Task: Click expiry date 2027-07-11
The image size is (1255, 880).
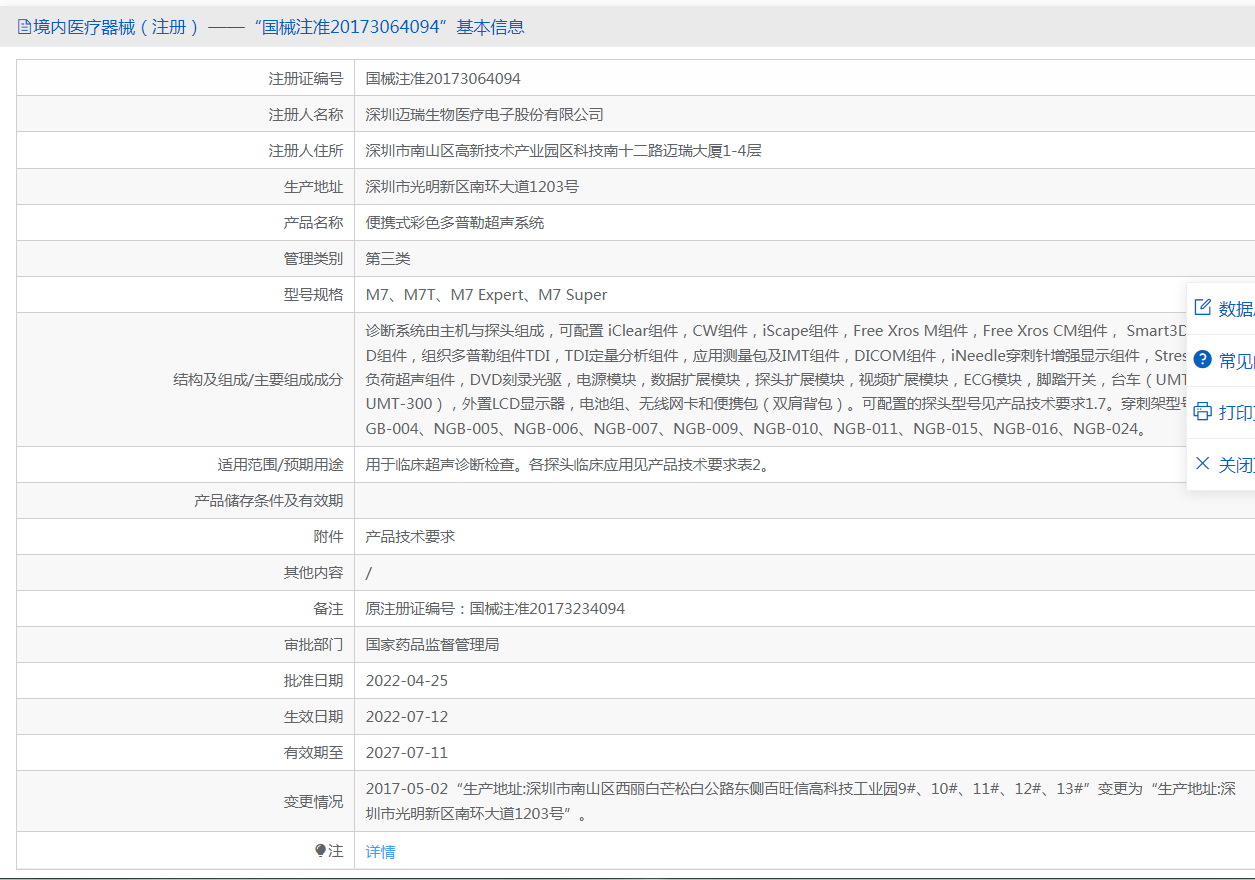Action: tap(407, 753)
